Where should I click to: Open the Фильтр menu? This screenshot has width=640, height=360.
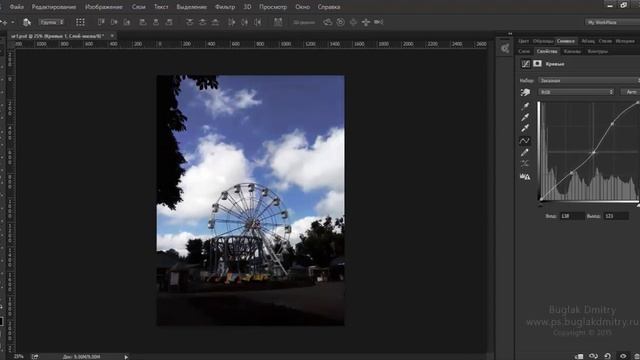click(x=225, y=7)
